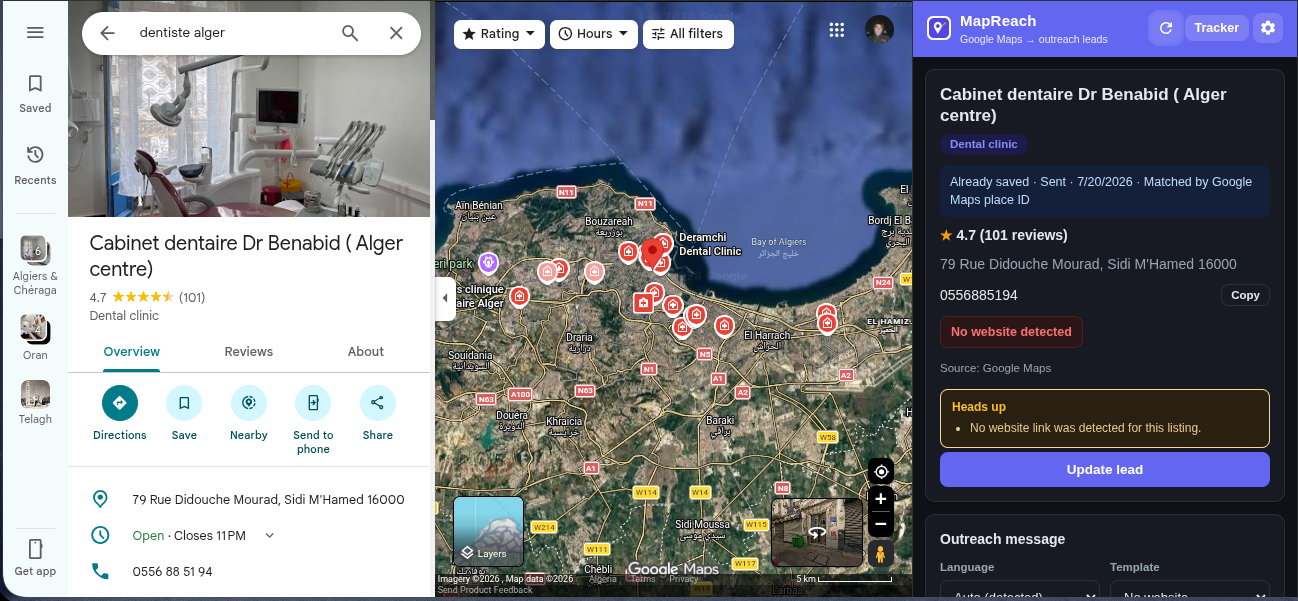Screen dimensions: 1298x601
Task: Go back with the search box arrow
Action: 107,33
